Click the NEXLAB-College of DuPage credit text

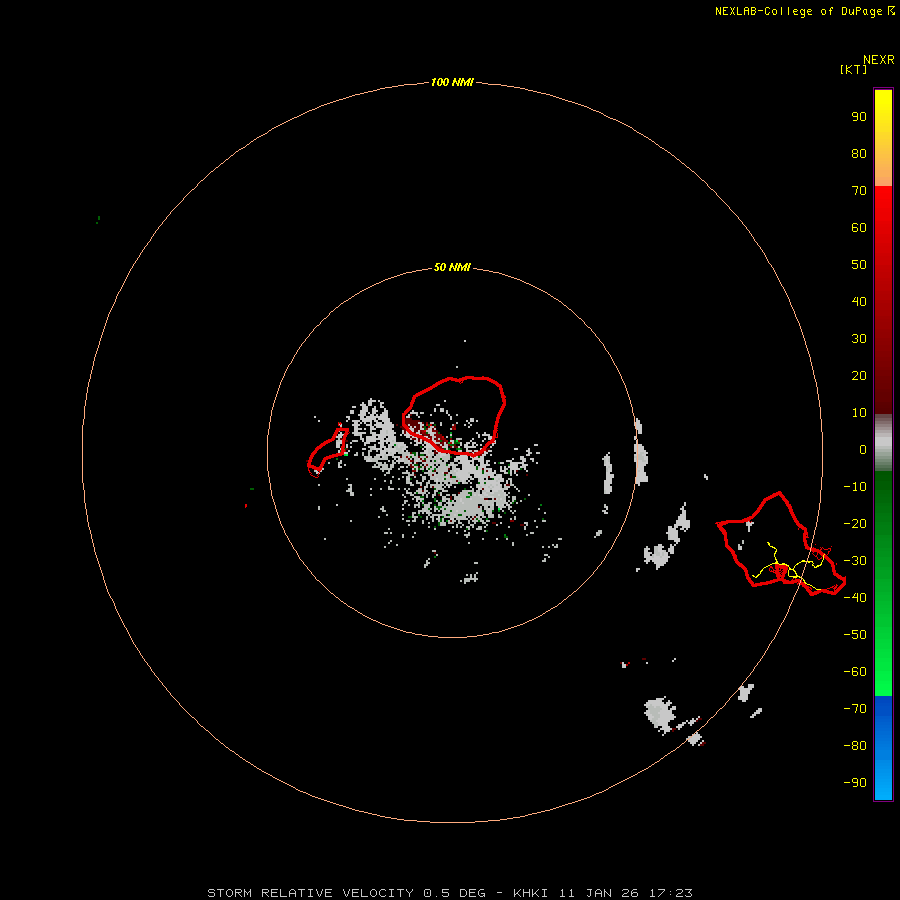[805, 11]
